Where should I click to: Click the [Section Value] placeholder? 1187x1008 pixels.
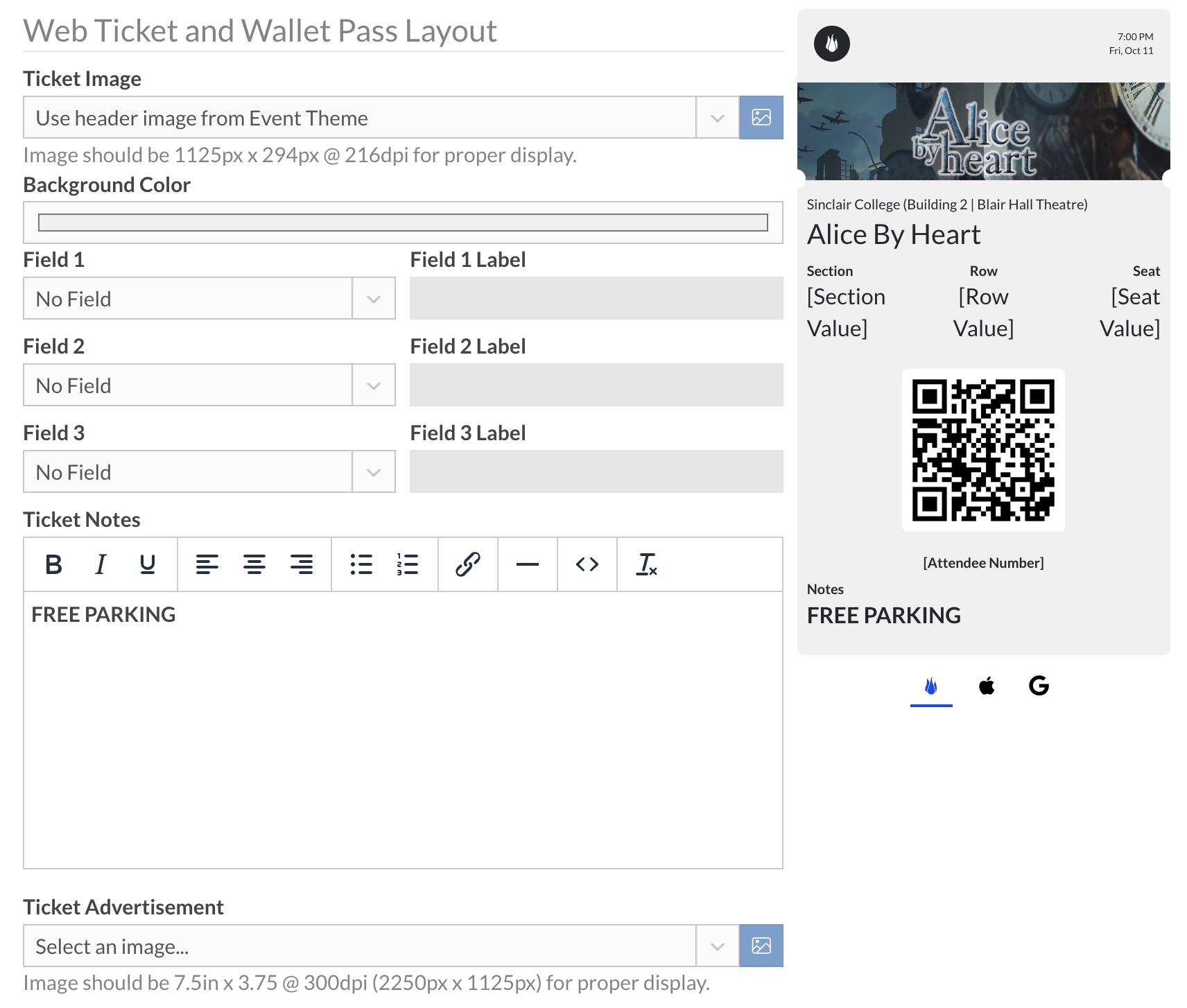click(846, 313)
